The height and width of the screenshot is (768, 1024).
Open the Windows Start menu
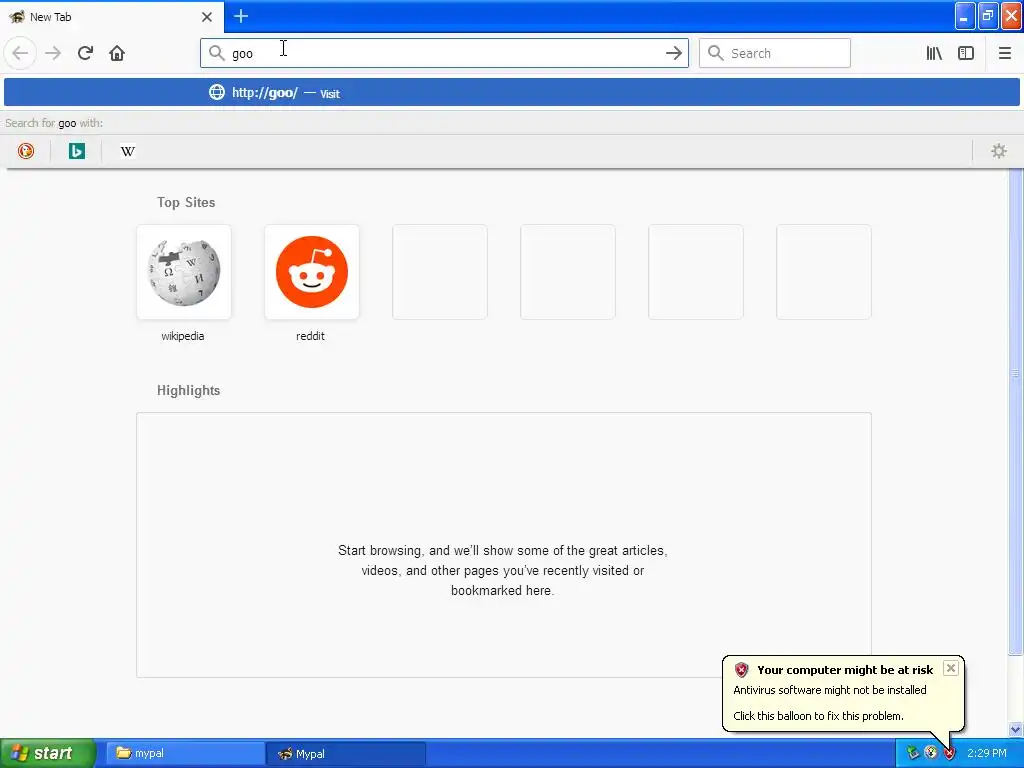point(48,753)
